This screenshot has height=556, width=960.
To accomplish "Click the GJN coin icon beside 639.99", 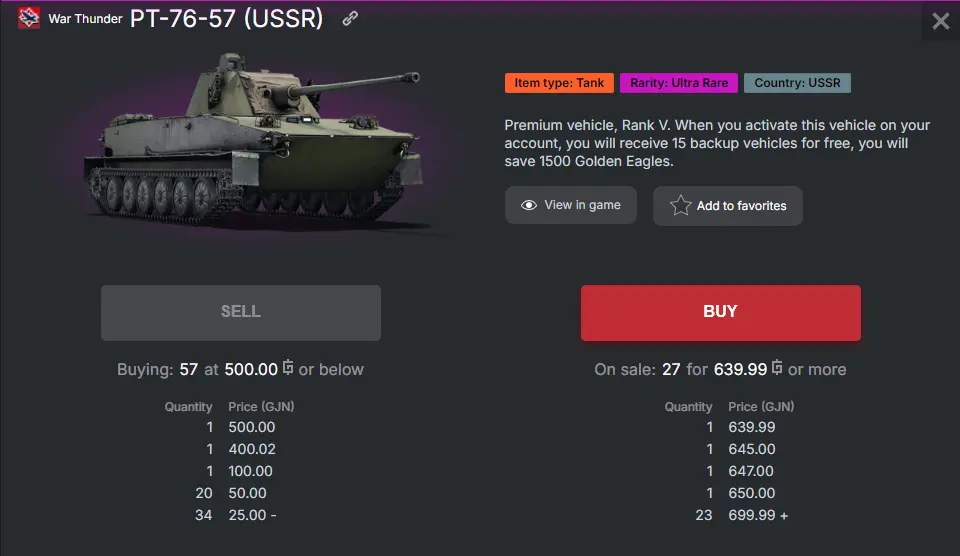I will (x=777, y=369).
